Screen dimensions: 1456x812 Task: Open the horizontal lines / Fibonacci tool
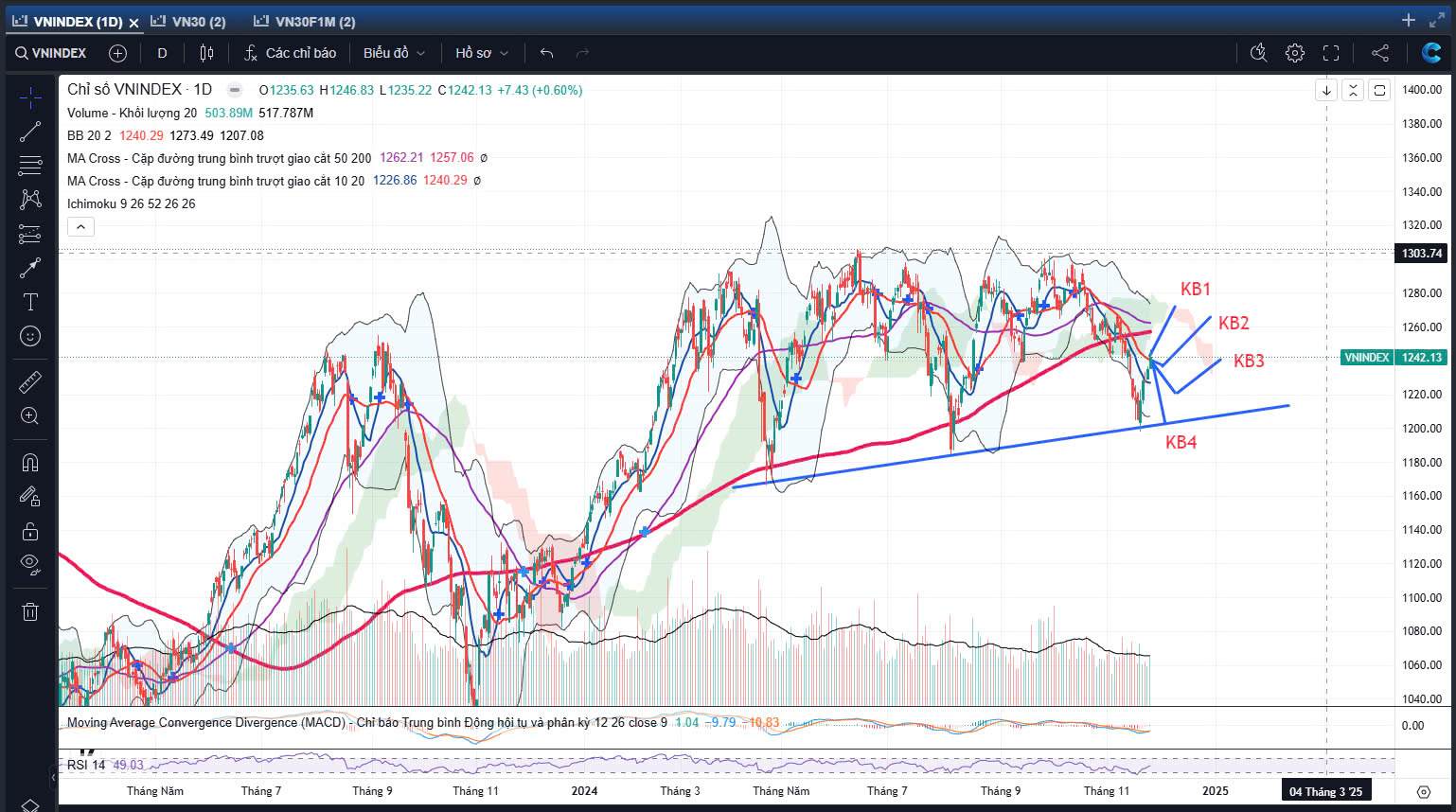(30, 166)
